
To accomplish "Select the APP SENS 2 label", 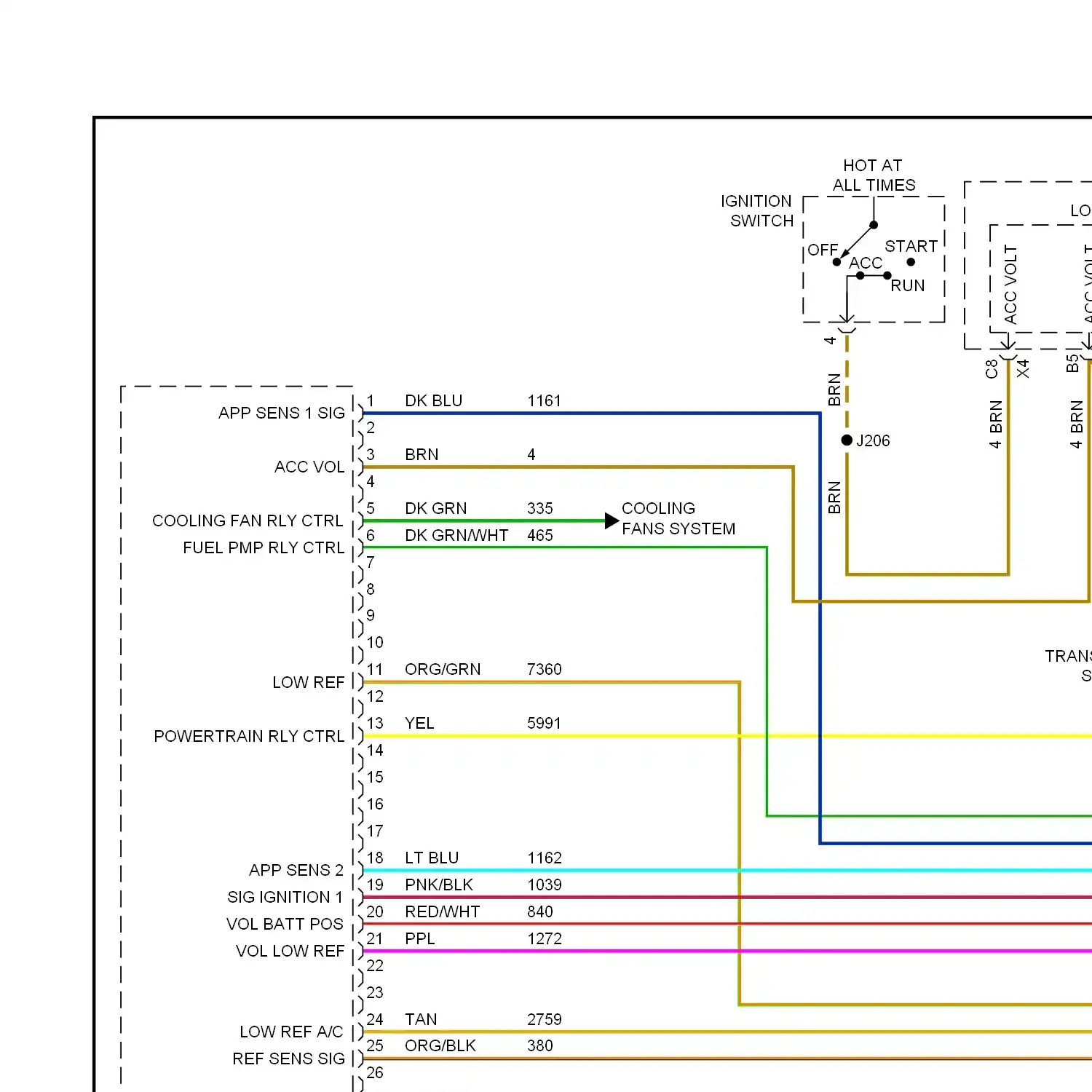I will pos(296,870).
